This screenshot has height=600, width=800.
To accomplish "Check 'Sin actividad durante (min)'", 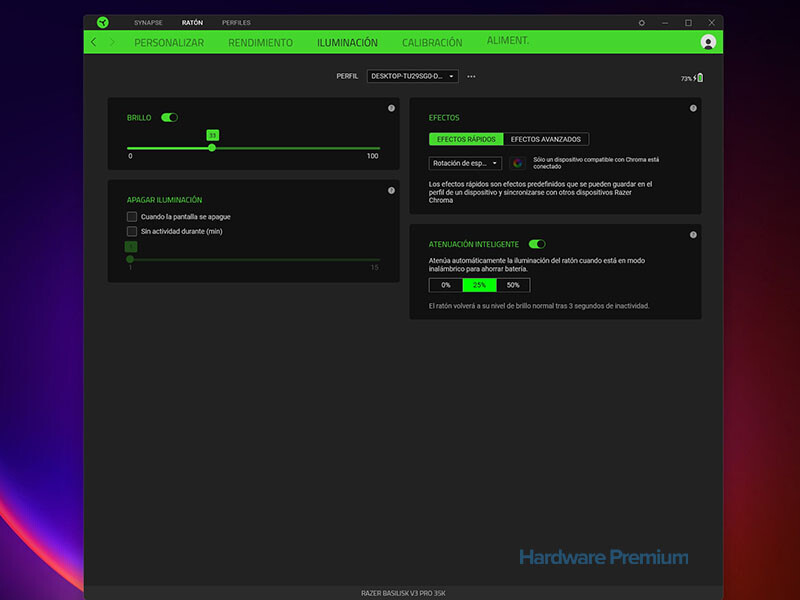I will [x=132, y=231].
